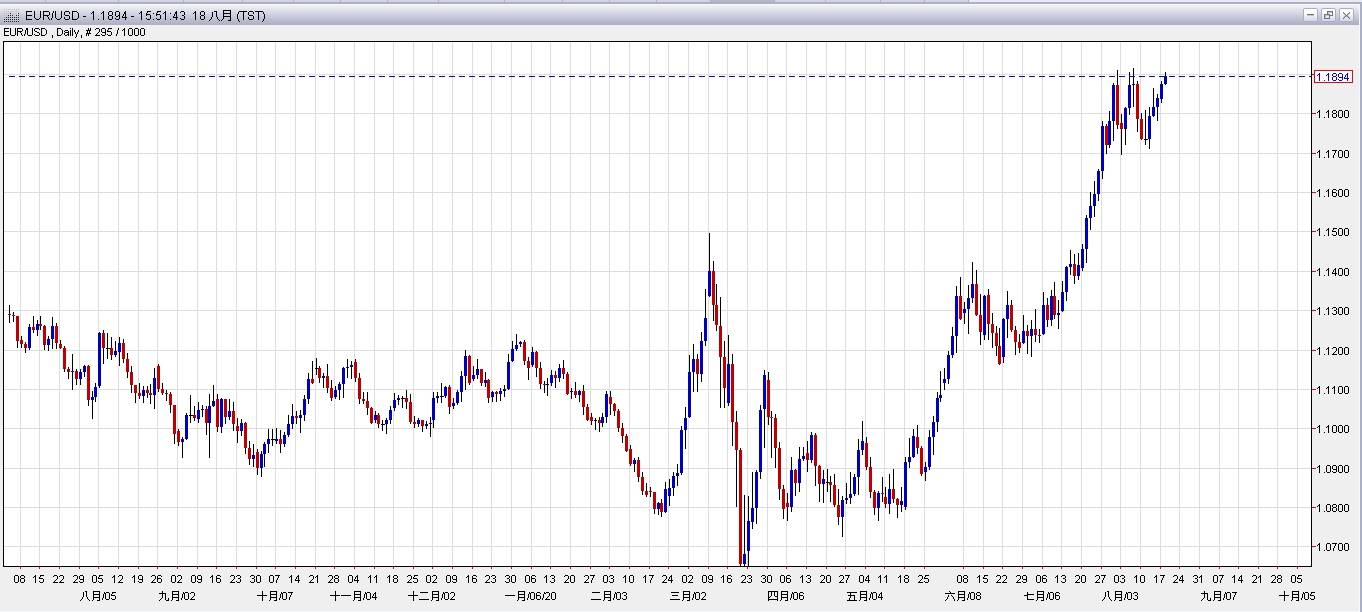The image size is (1362, 612).
Task: Minimize the EUR/USD chart window
Action: [1311, 15]
